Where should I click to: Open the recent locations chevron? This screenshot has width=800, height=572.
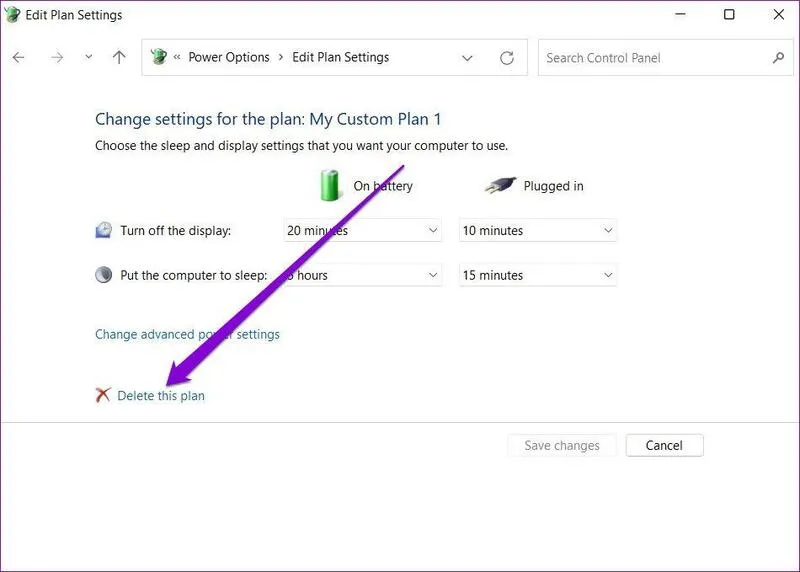tap(88, 58)
